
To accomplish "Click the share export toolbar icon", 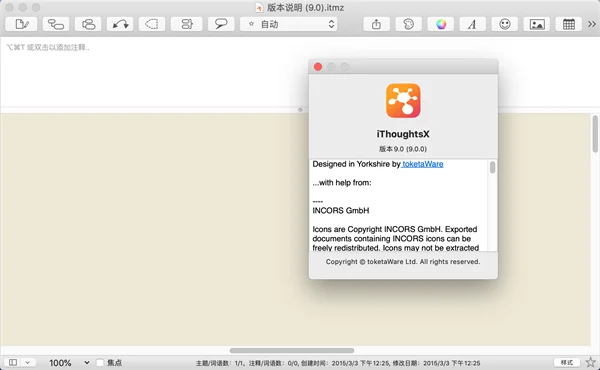I will 377,24.
